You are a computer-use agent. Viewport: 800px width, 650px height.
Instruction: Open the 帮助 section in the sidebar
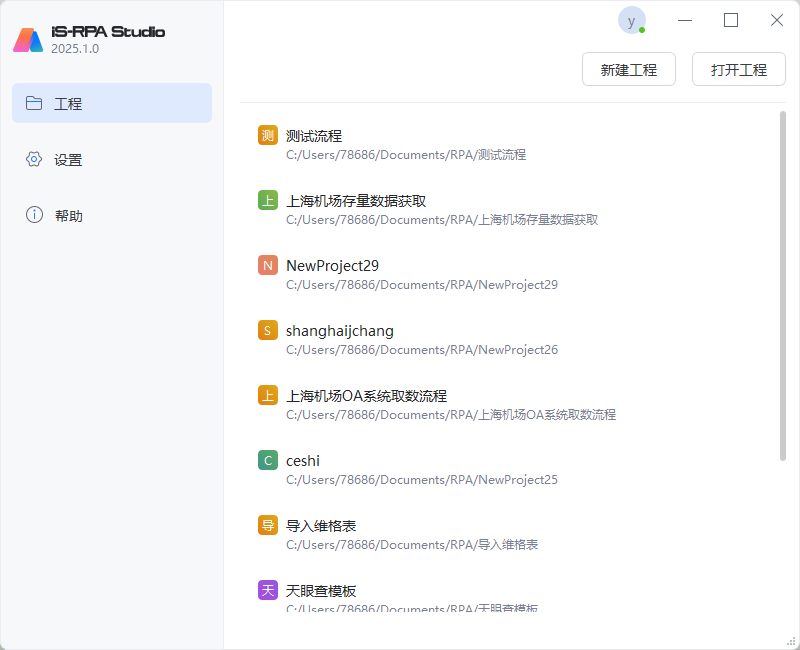pyautogui.click(x=68, y=216)
